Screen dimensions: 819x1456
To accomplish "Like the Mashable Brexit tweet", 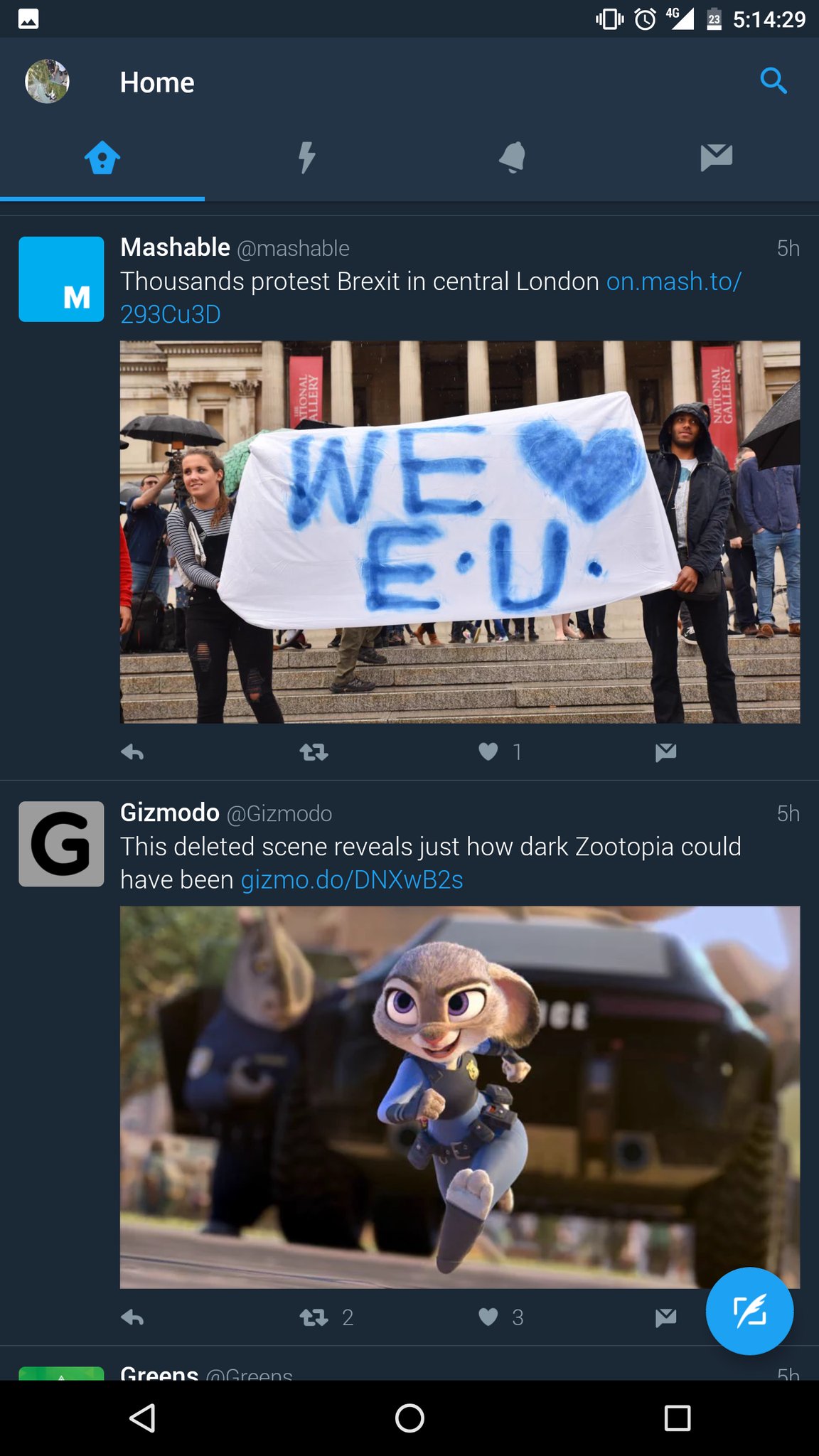I will [x=488, y=751].
